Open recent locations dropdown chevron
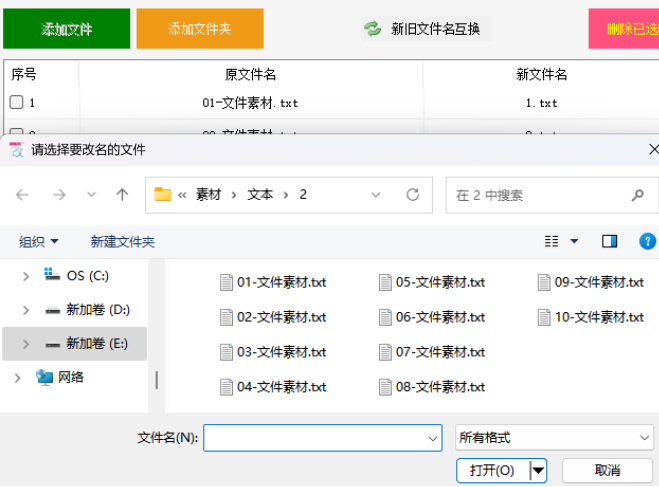Viewport: 659px width, 487px height. (x=91, y=195)
